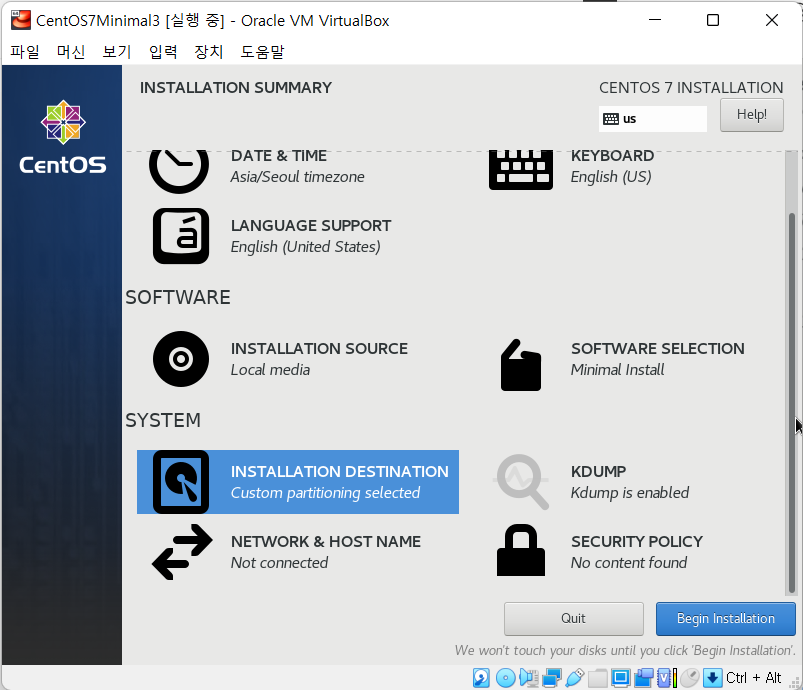Click the mouse integration status icon
The image size is (803, 690).
[690, 678]
